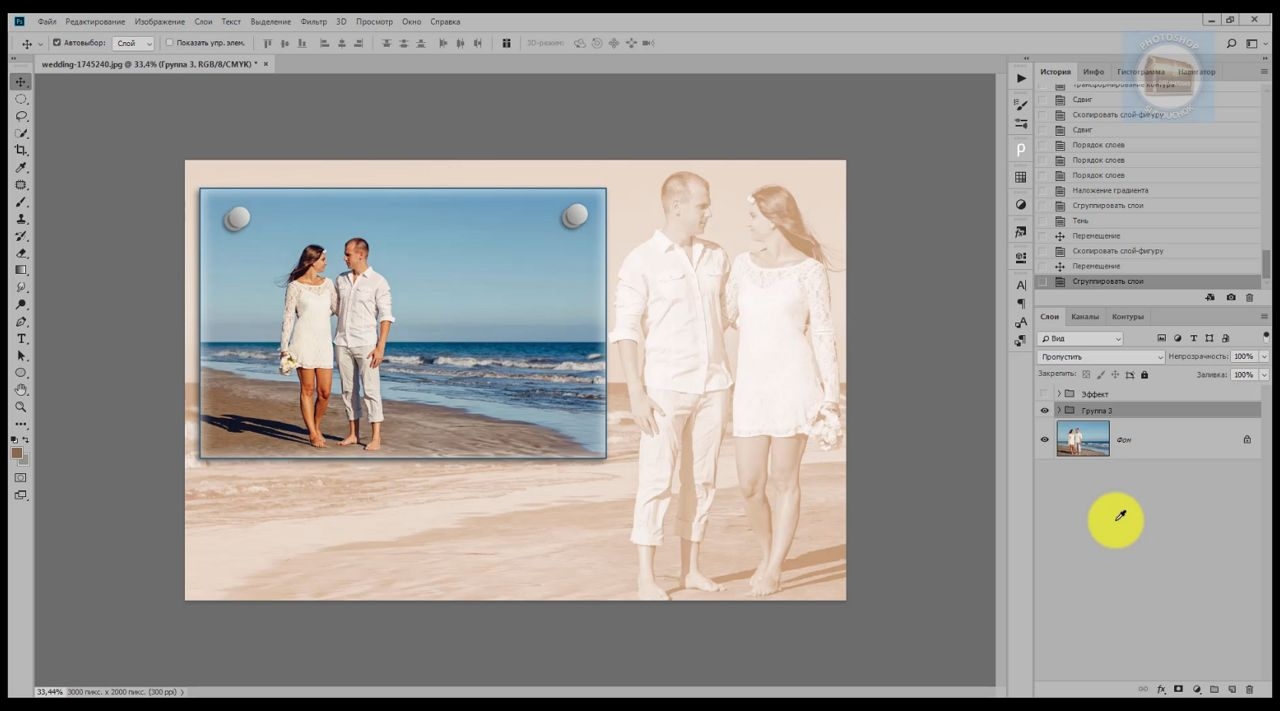1280x711 pixels.
Task: Select the Clone Stamp tool
Action: point(21,219)
